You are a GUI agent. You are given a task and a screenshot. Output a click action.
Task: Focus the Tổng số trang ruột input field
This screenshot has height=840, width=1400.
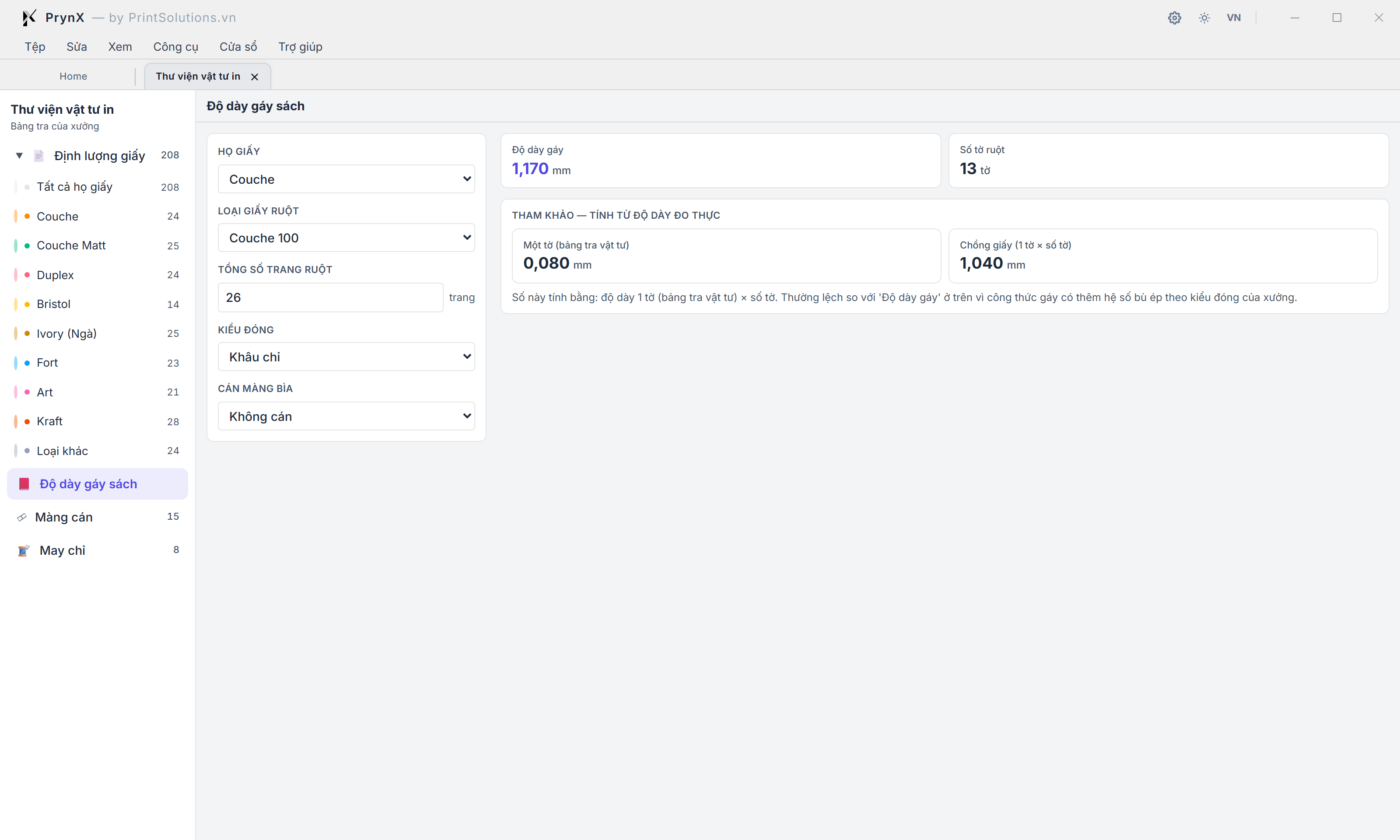pyautogui.click(x=330, y=297)
